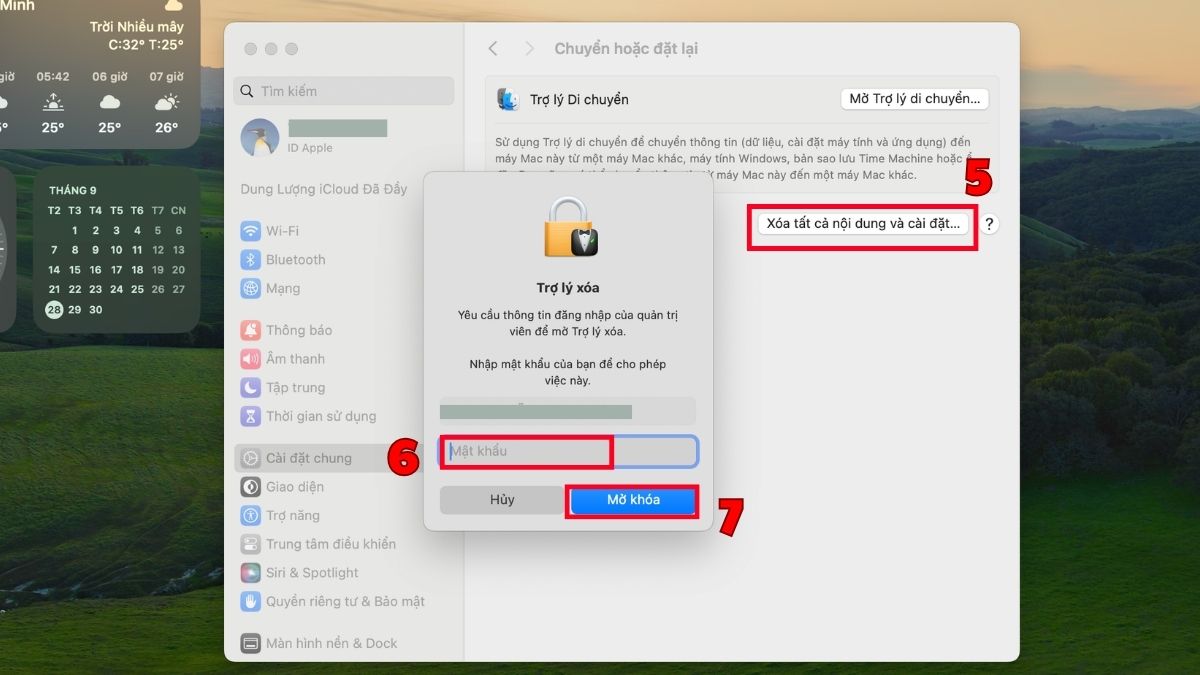The image size is (1200, 675).
Task: Click the search magnifier icon
Action: [x=248, y=91]
